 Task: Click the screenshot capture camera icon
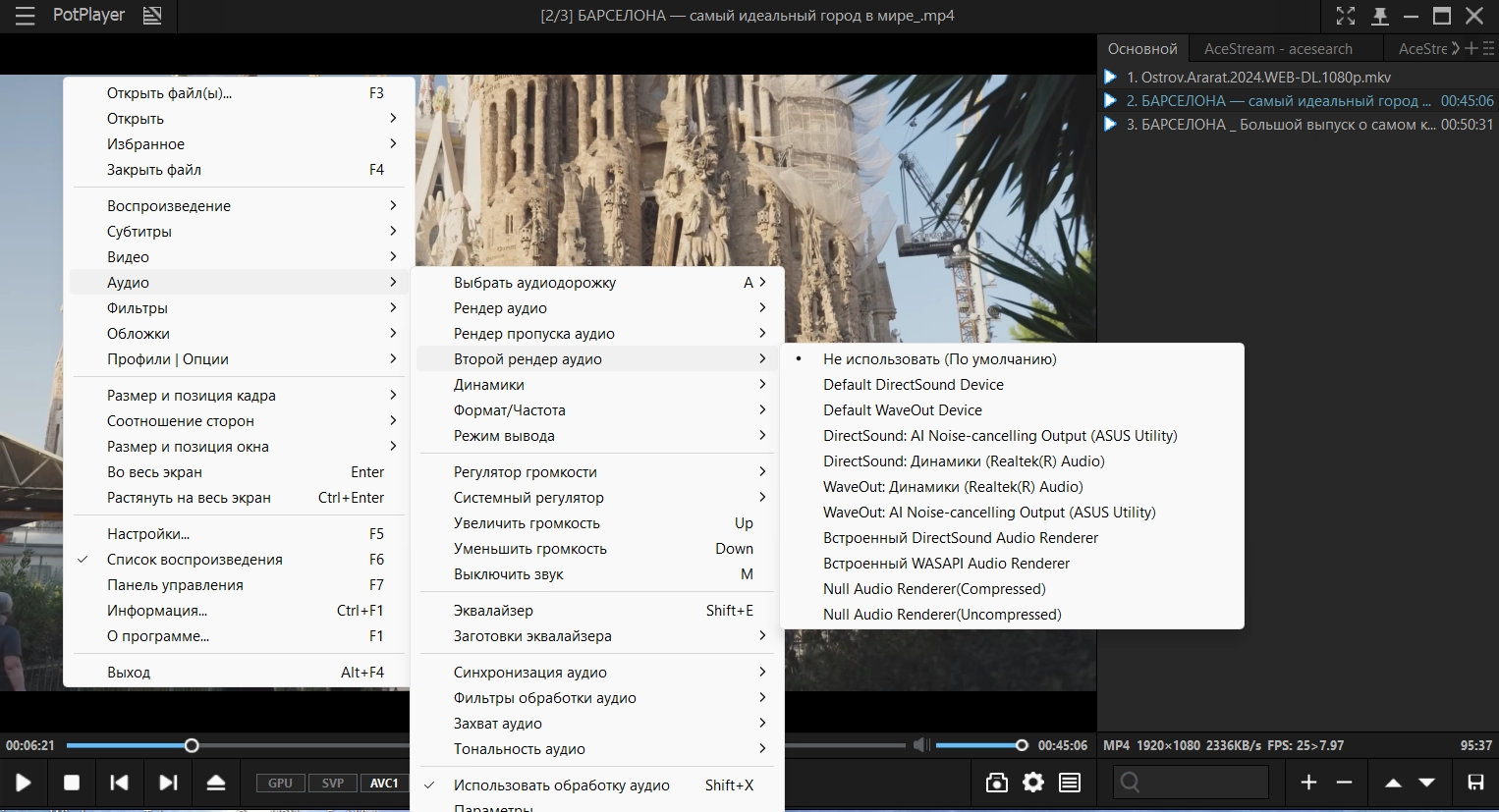(996, 783)
